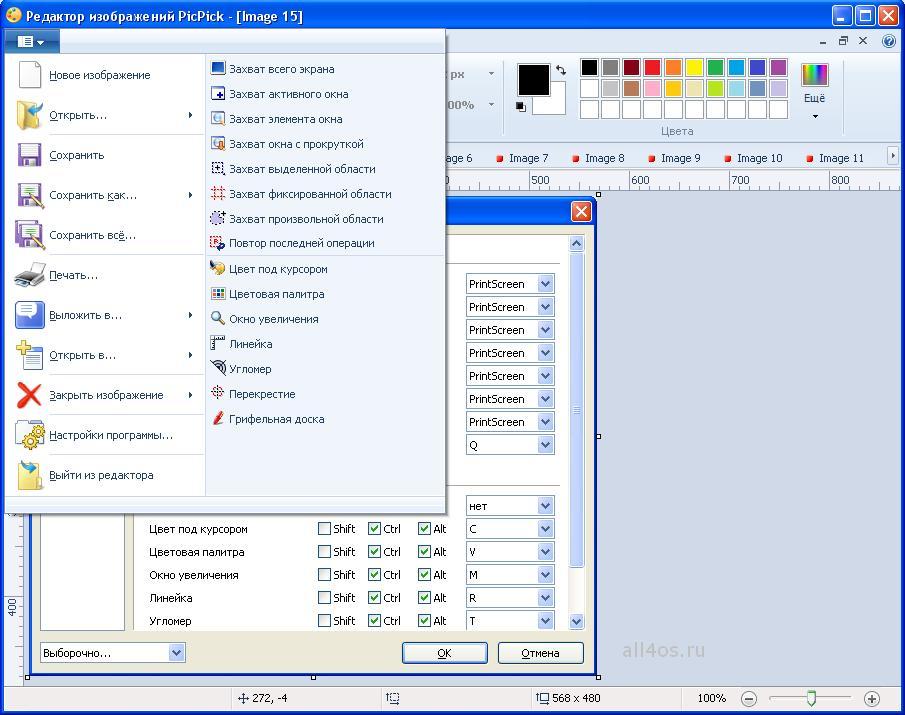
Task: Click Выложить в… in the menu
Action: pos(105,315)
